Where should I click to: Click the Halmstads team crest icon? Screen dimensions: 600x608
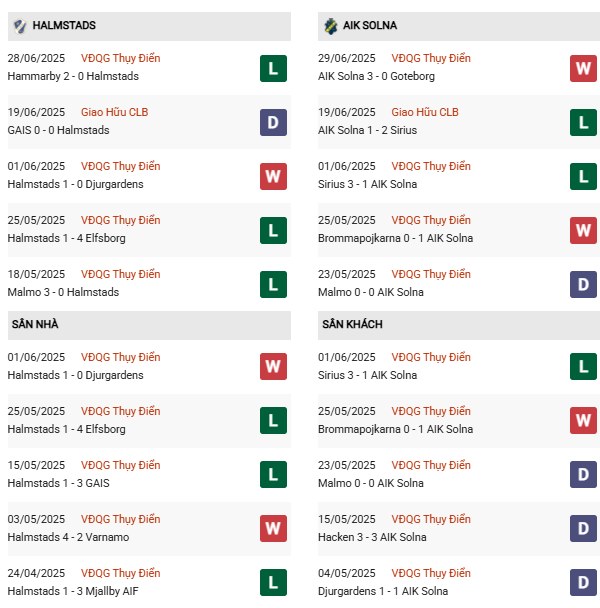[x=19, y=25]
